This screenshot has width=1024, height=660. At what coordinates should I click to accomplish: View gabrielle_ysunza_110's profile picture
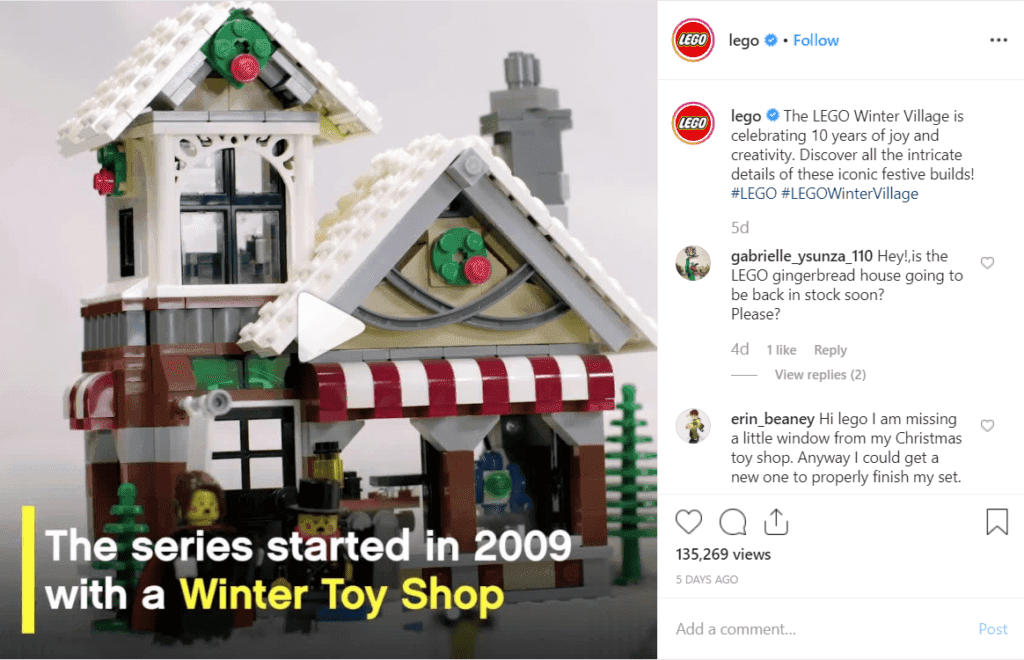693,263
